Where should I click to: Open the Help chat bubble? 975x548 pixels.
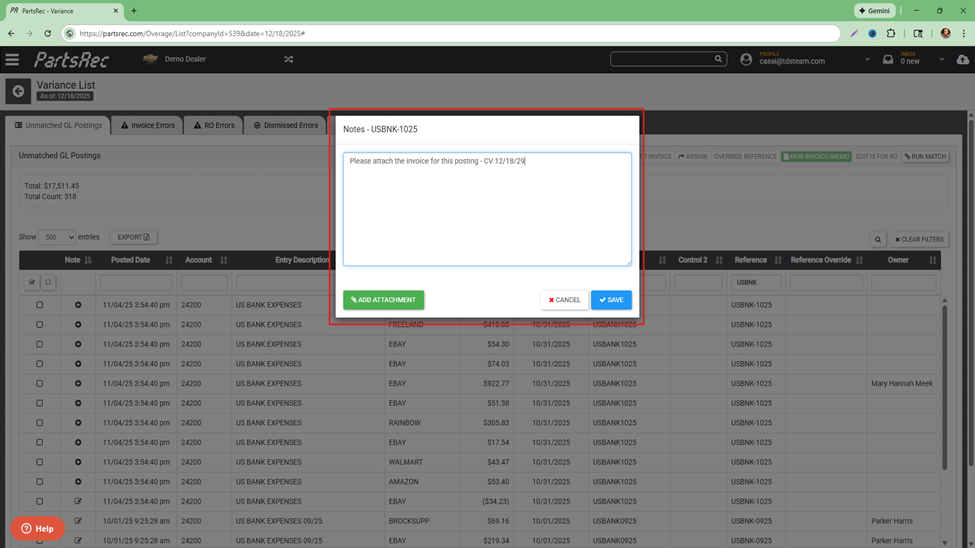click(37, 529)
